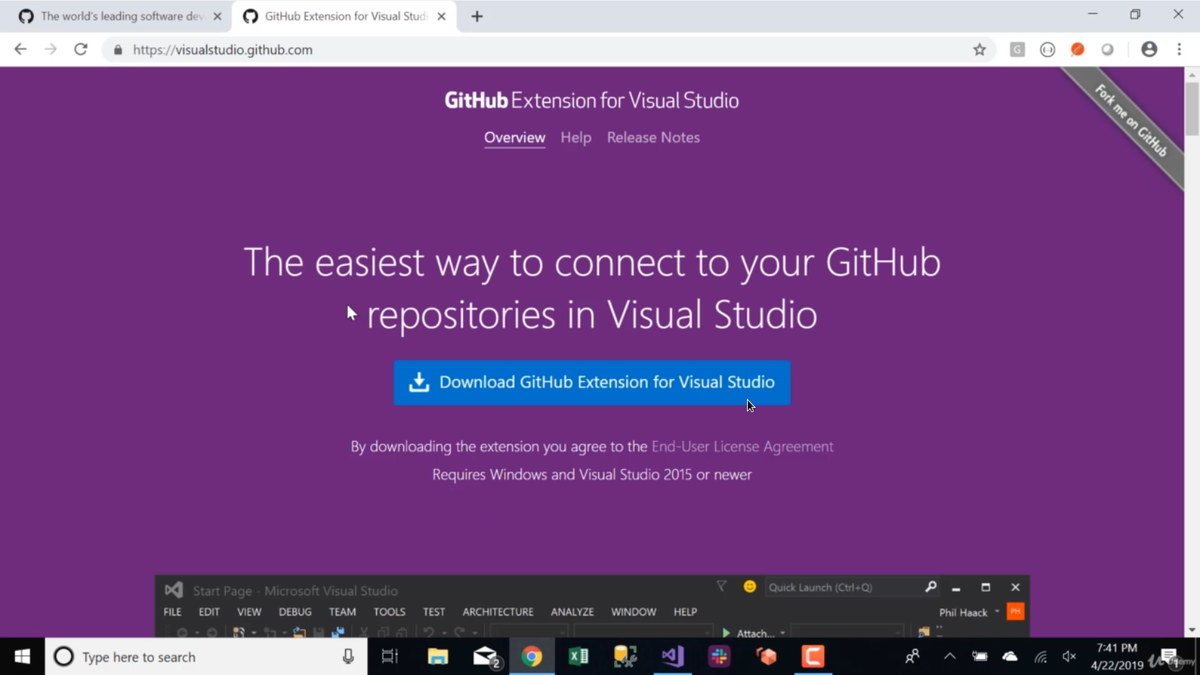Image resolution: width=1200 pixels, height=675 pixels.
Task: Click the DEBUG menu in Visual Studio image
Action: click(x=295, y=612)
